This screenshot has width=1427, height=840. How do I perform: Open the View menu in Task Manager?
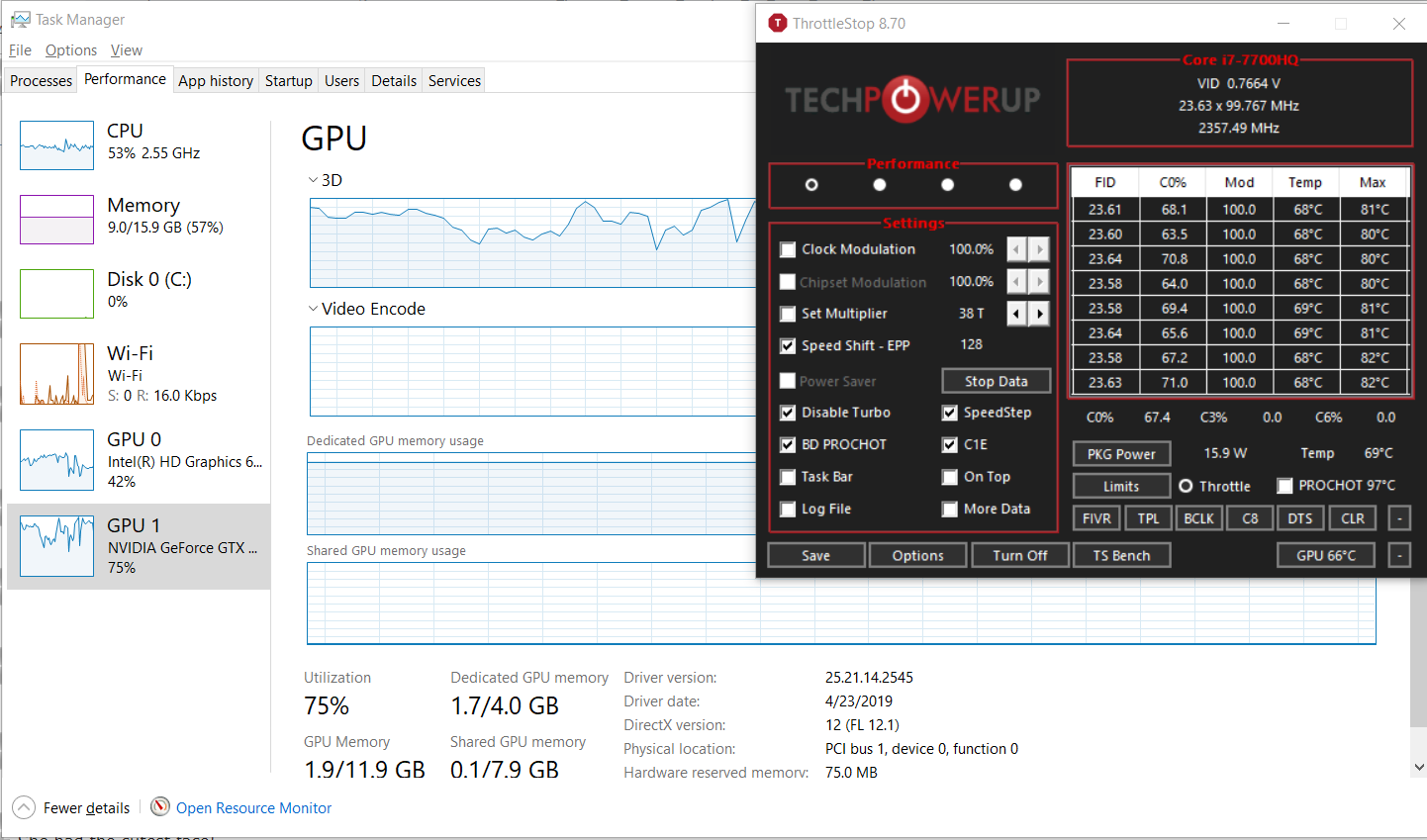point(127,50)
